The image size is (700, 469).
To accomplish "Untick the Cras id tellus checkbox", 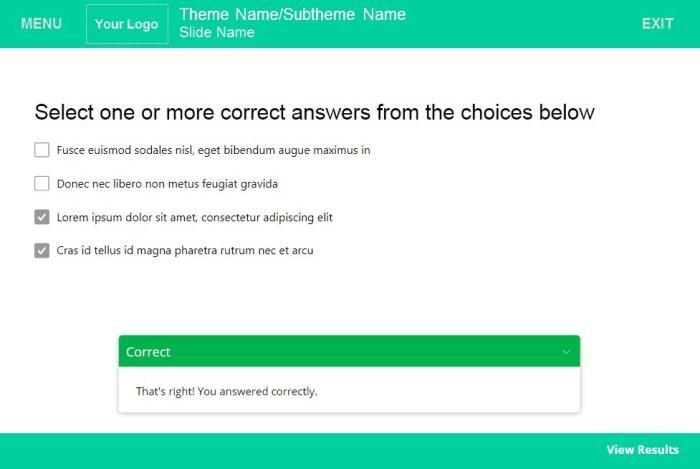I will coord(42,250).
